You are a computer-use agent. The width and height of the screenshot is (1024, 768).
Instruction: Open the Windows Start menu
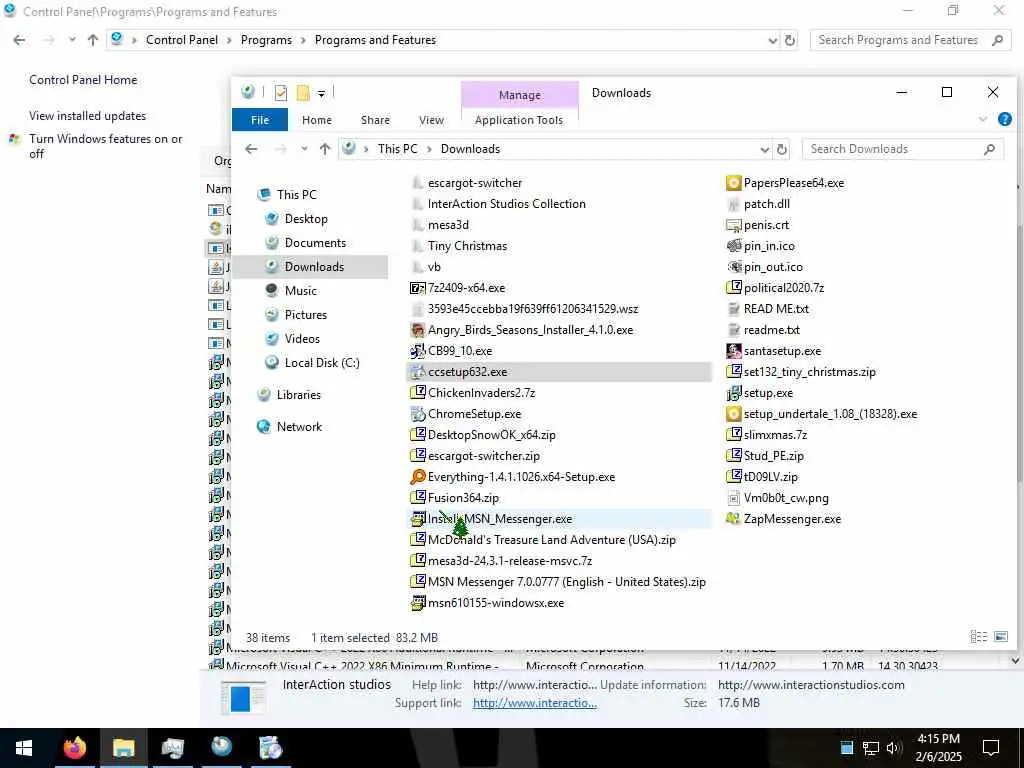click(x=24, y=748)
